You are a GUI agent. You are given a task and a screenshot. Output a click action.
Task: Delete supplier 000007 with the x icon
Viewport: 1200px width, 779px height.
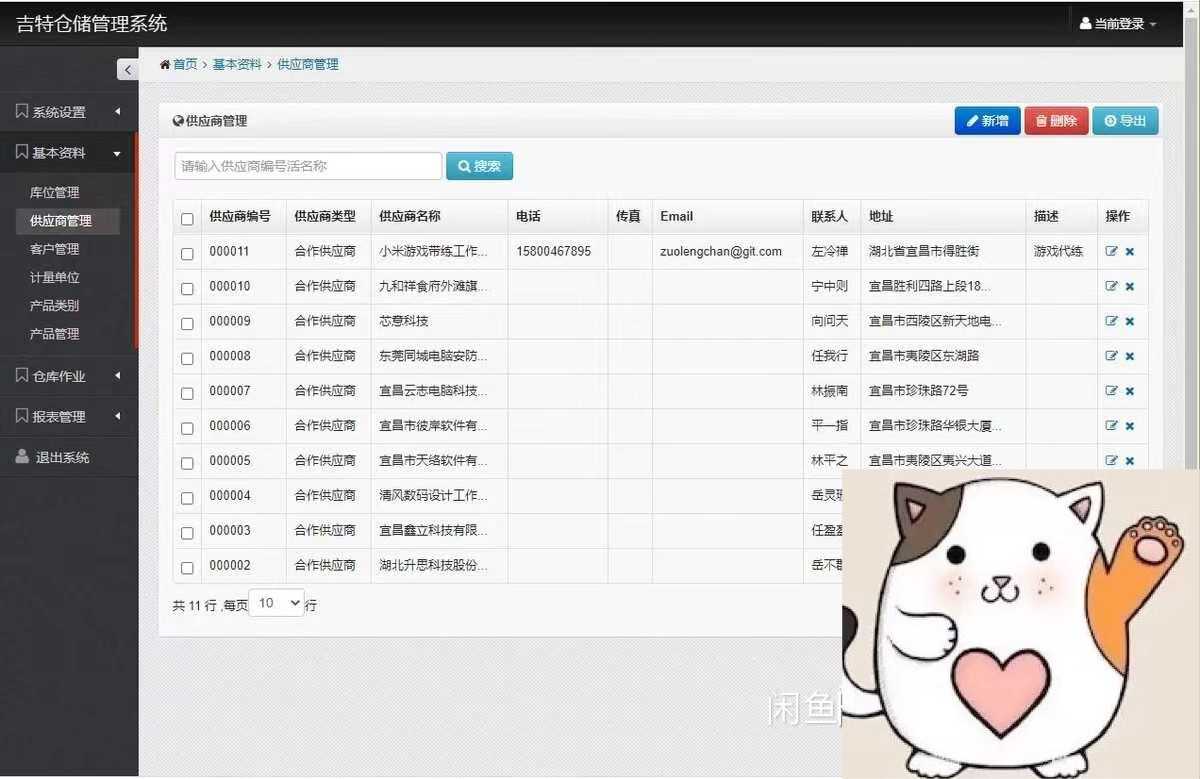click(x=1130, y=392)
